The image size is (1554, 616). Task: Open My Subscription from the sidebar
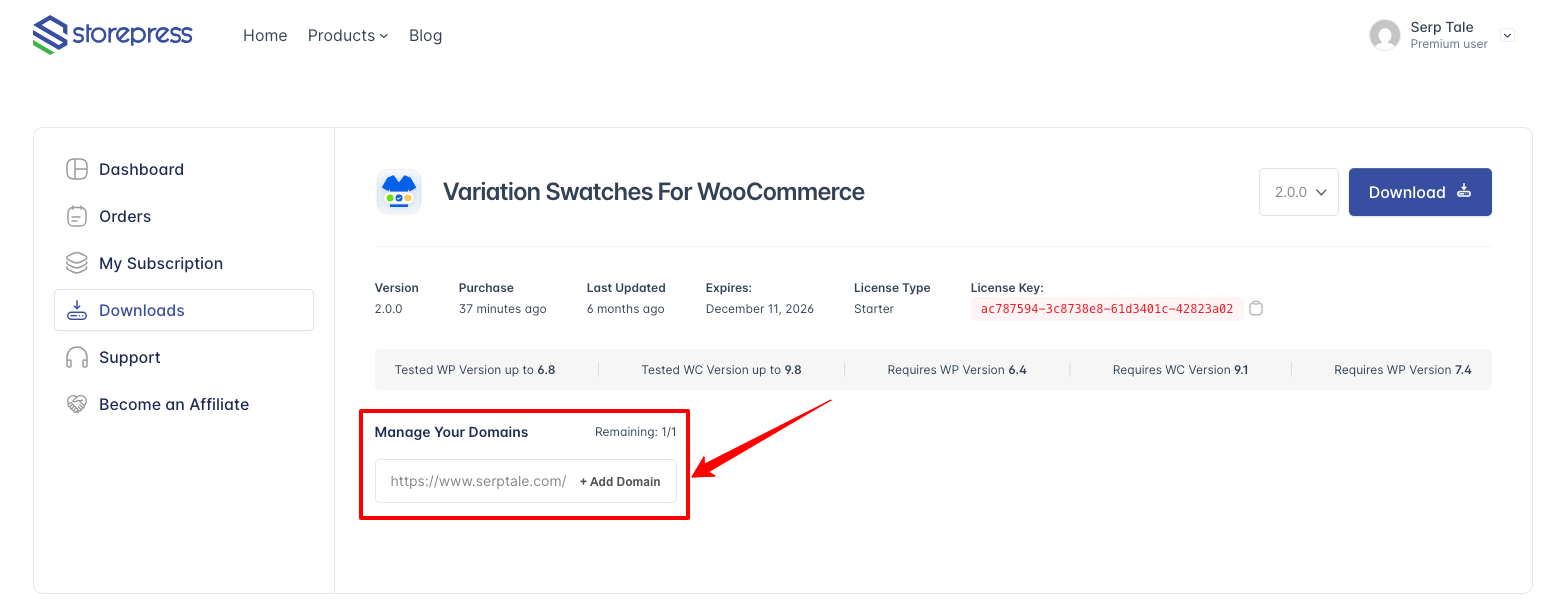coord(160,263)
